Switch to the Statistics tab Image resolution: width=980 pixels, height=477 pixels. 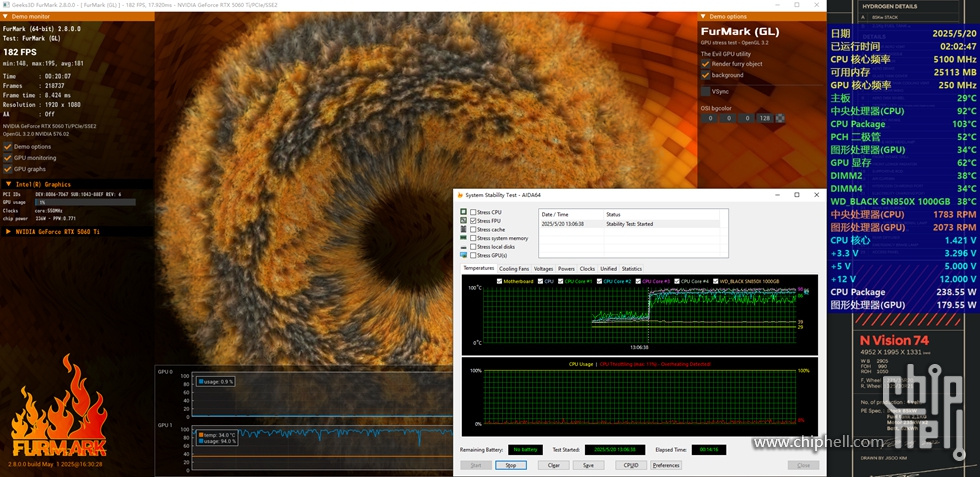631,269
